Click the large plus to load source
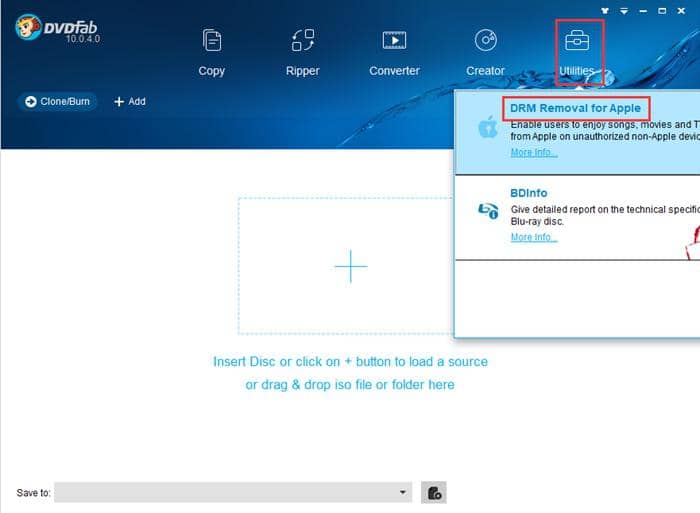This screenshot has width=700, height=513. pyautogui.click(x=351, y=266)
